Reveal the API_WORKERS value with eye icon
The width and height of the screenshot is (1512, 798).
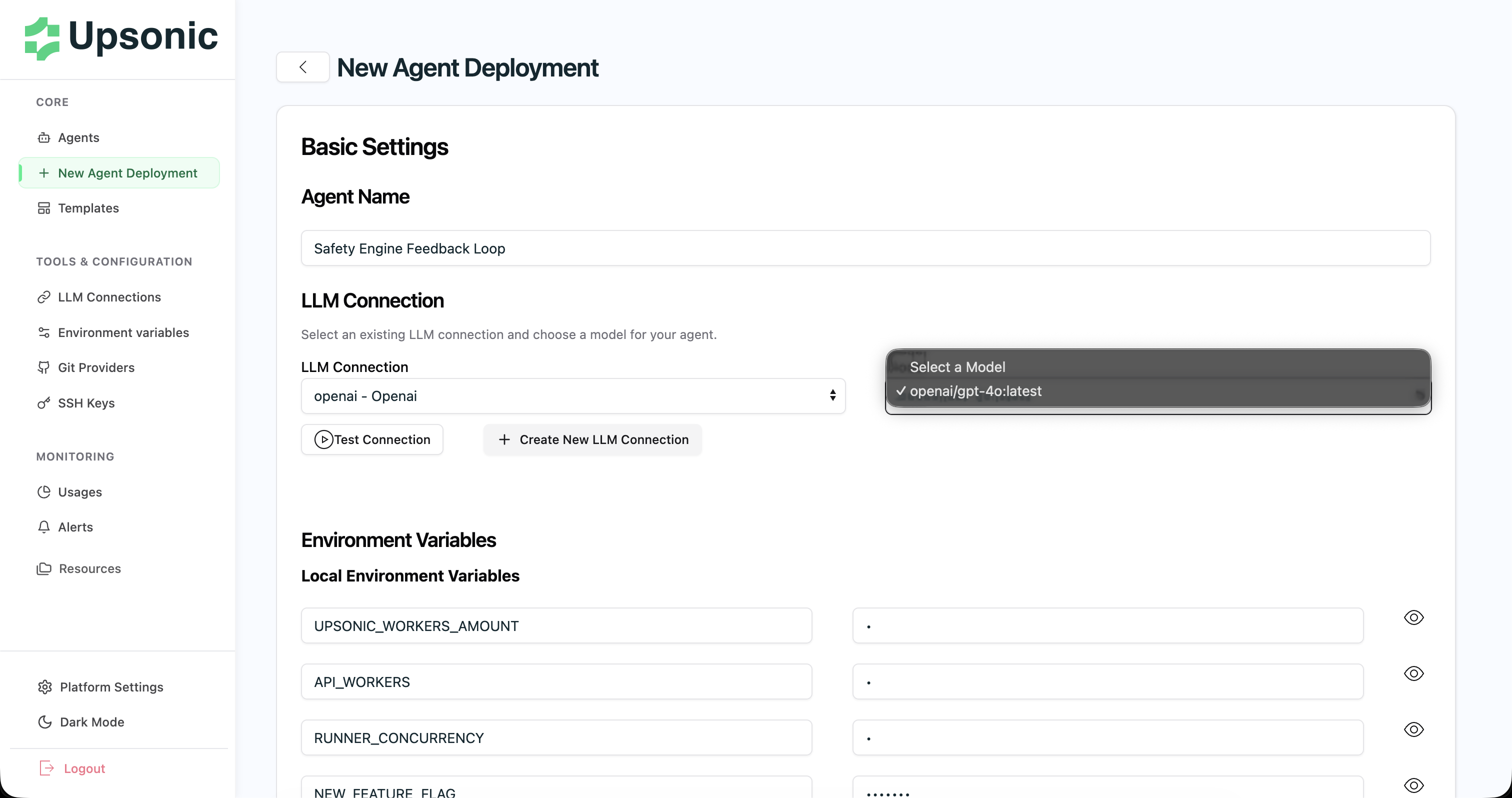point(1413,673)
